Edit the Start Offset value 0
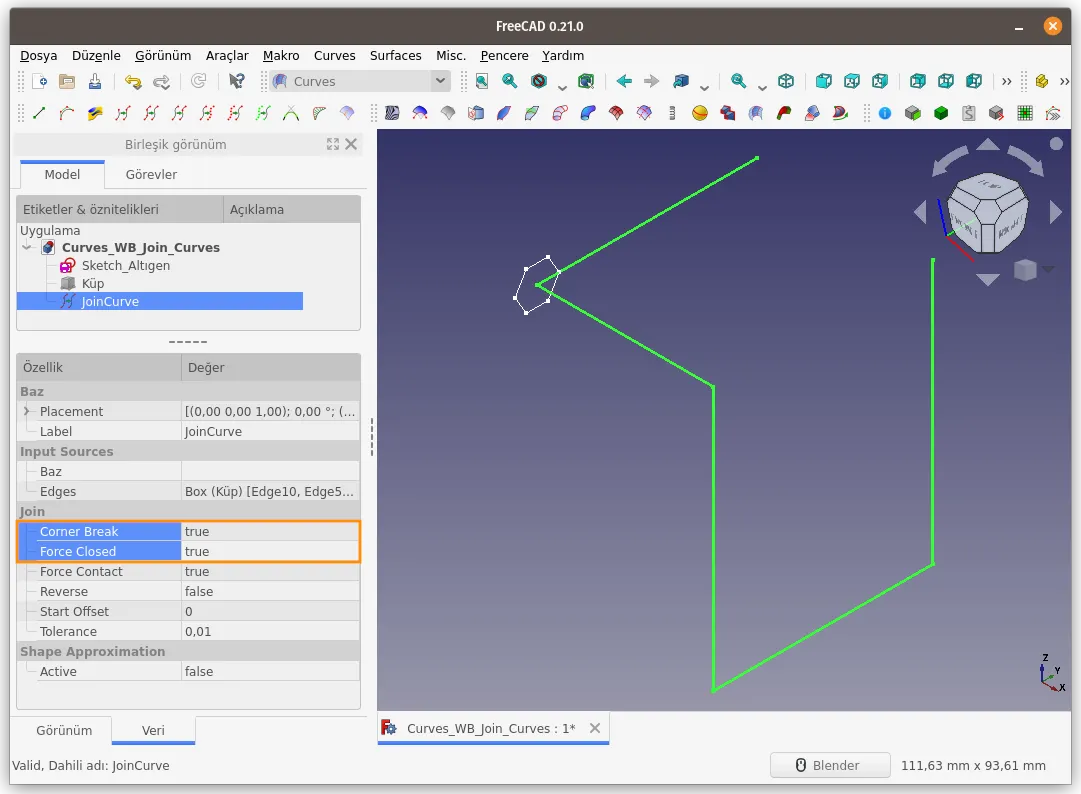 tap(270, 611)
